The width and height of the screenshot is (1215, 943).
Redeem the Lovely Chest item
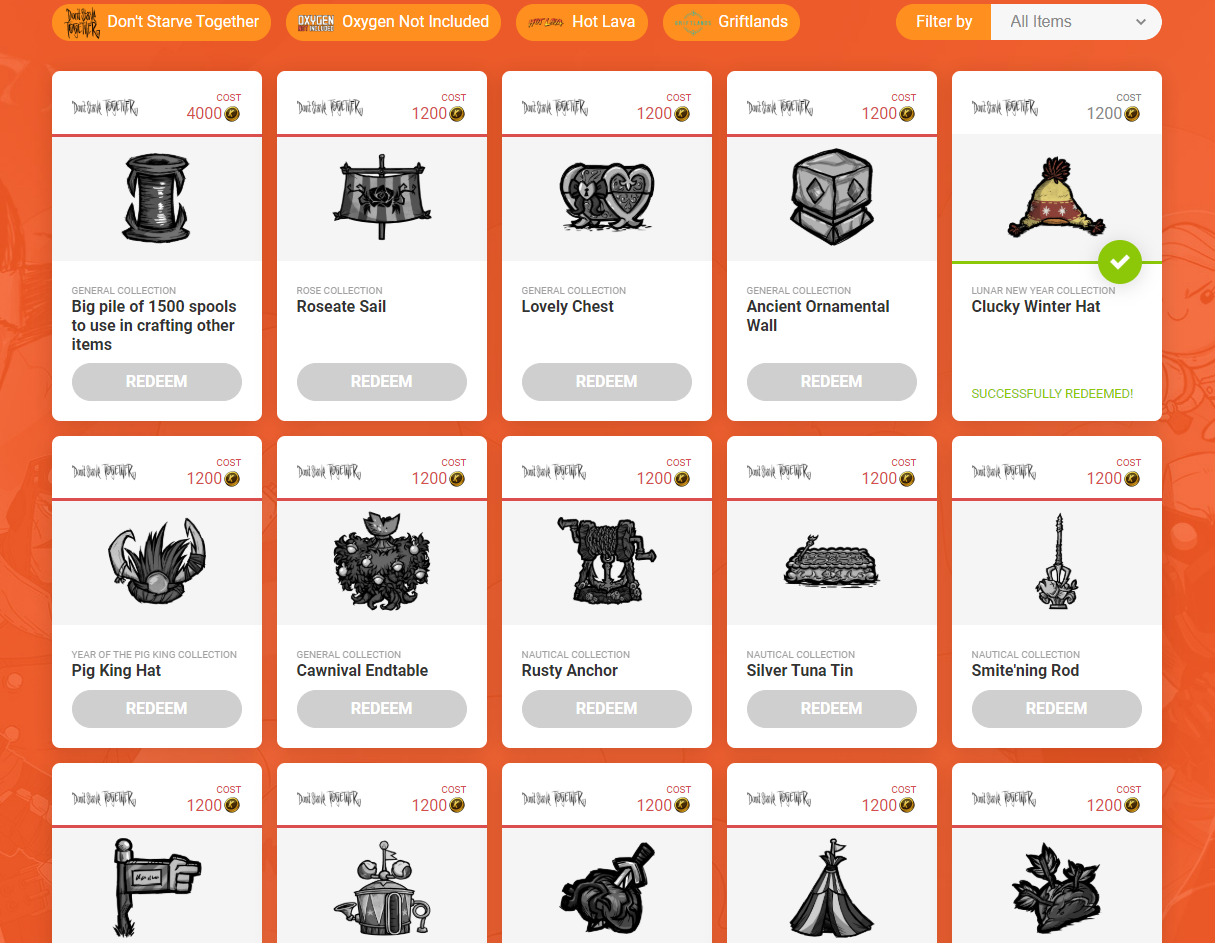click(607, 382)
